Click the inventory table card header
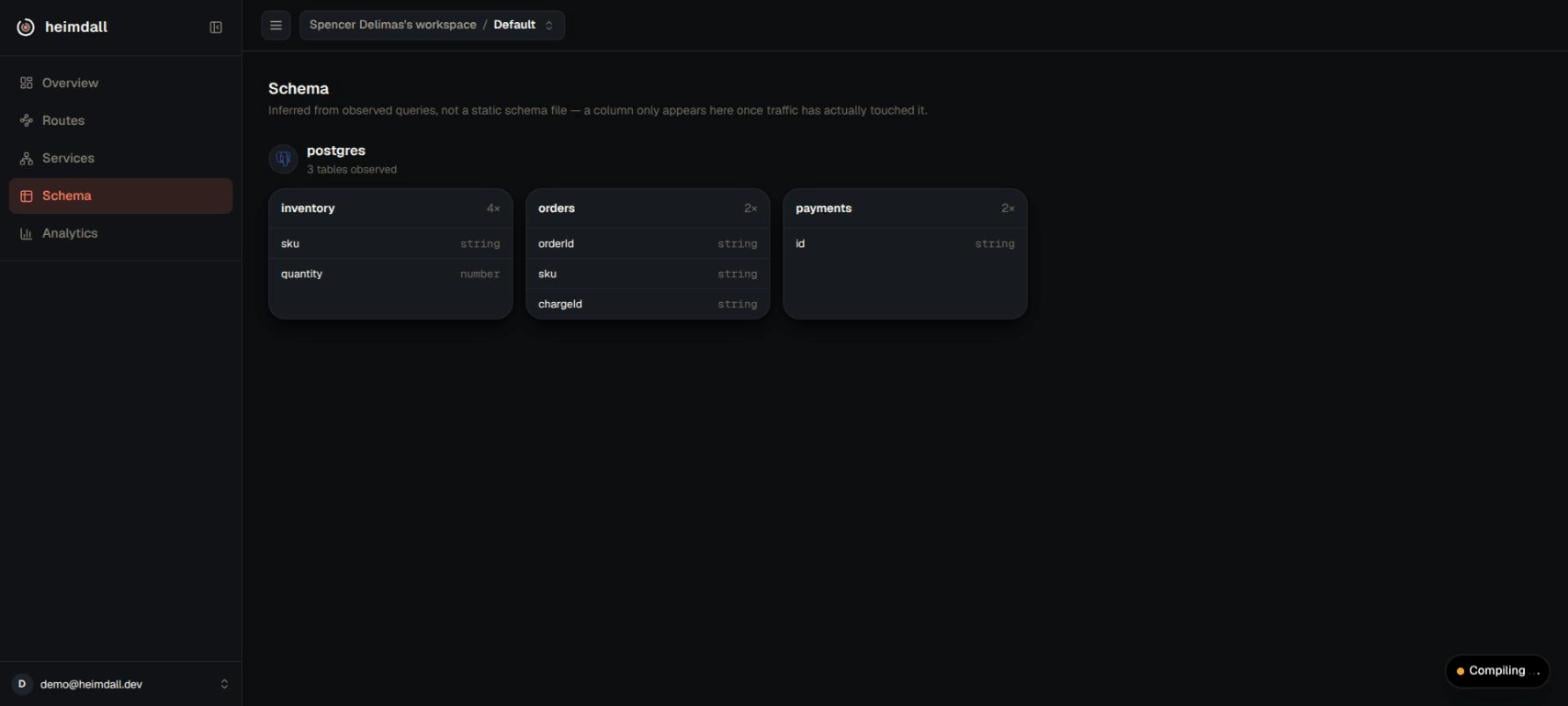This screenshot has width=1568, height=706. [391, 208]
